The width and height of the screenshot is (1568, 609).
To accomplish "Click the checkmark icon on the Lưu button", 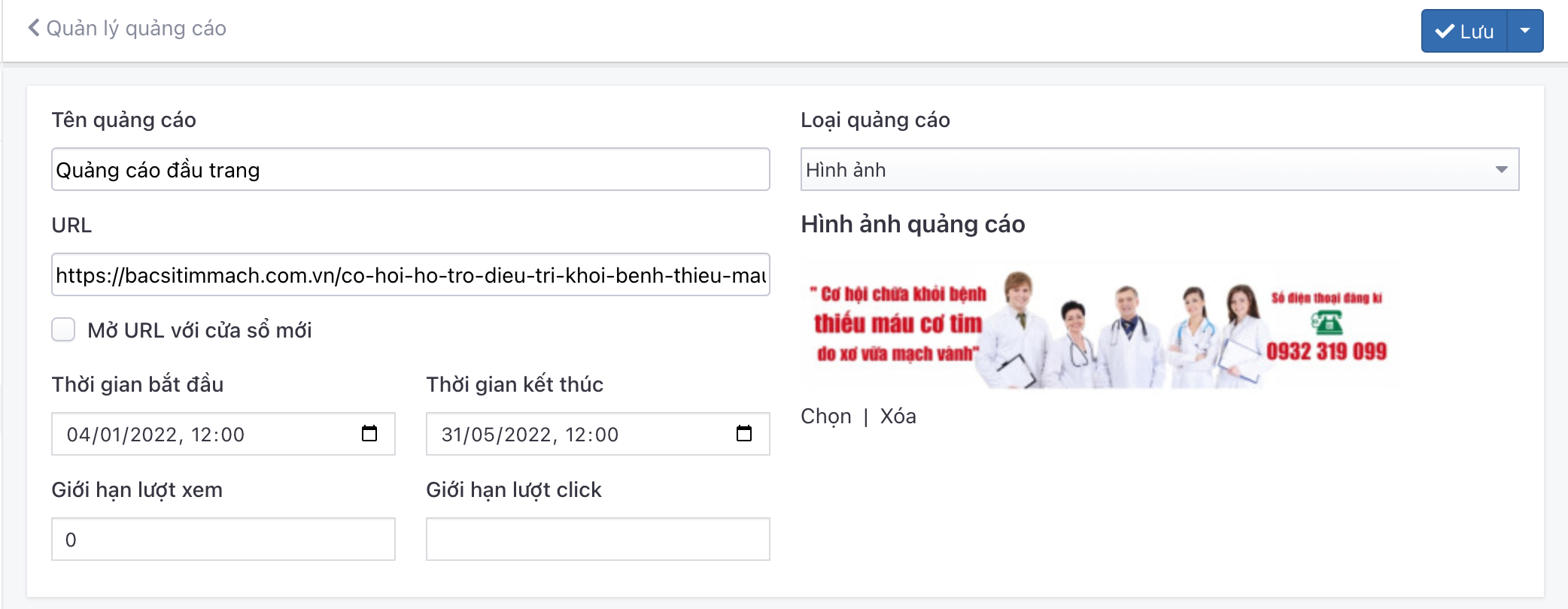I will 1444,31.
